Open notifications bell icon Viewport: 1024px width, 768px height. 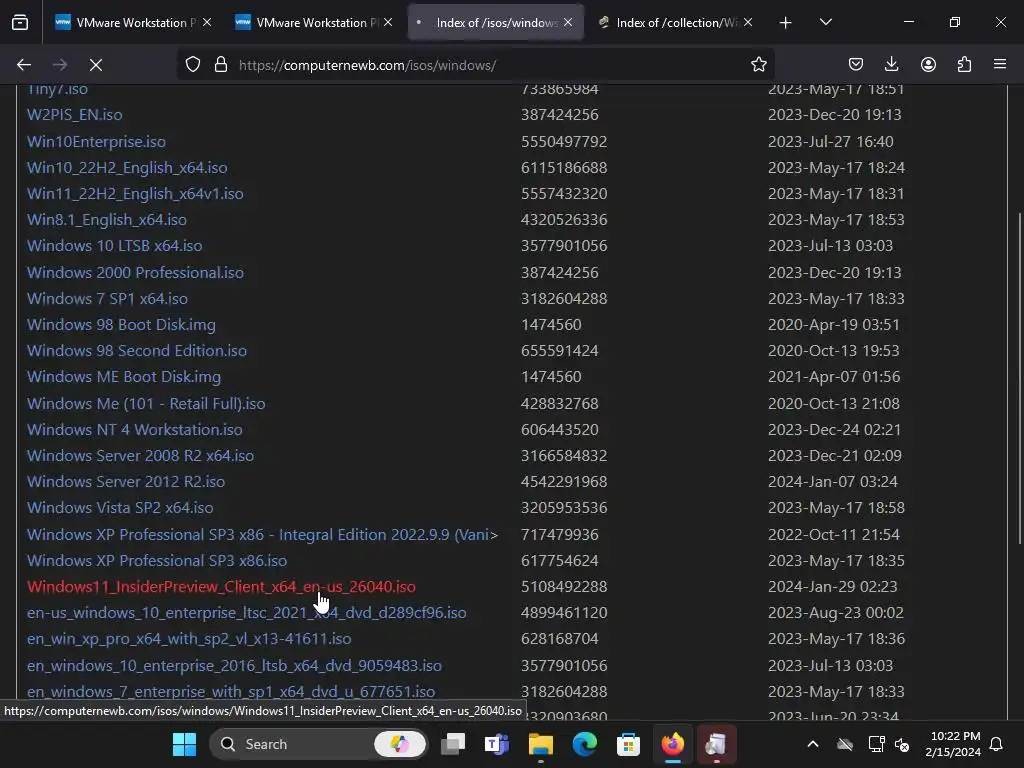[x=997, y=744]
